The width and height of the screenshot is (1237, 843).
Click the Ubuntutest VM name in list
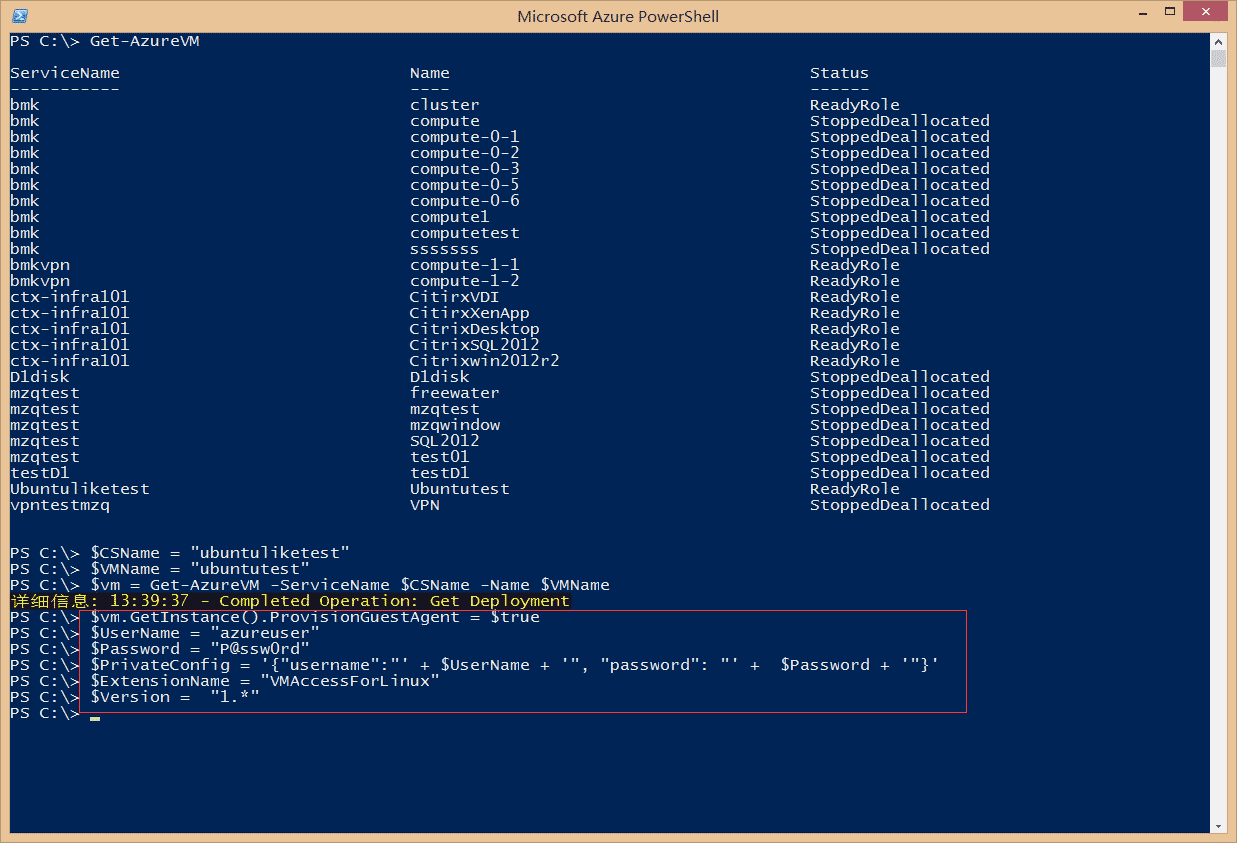click(x=459, y=489)
